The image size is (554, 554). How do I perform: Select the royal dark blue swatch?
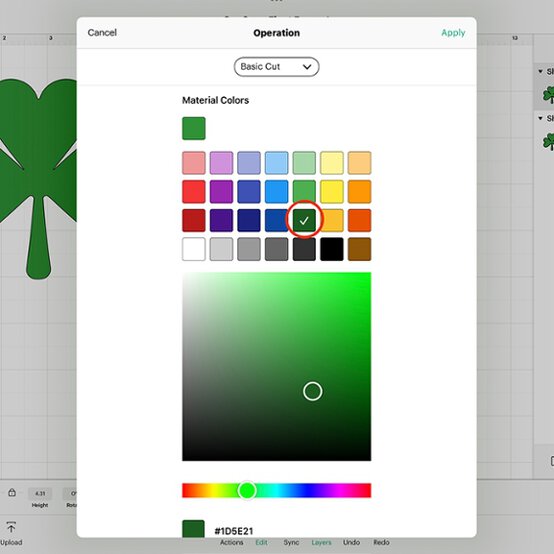pyautogui.click(x=276, y=220)
